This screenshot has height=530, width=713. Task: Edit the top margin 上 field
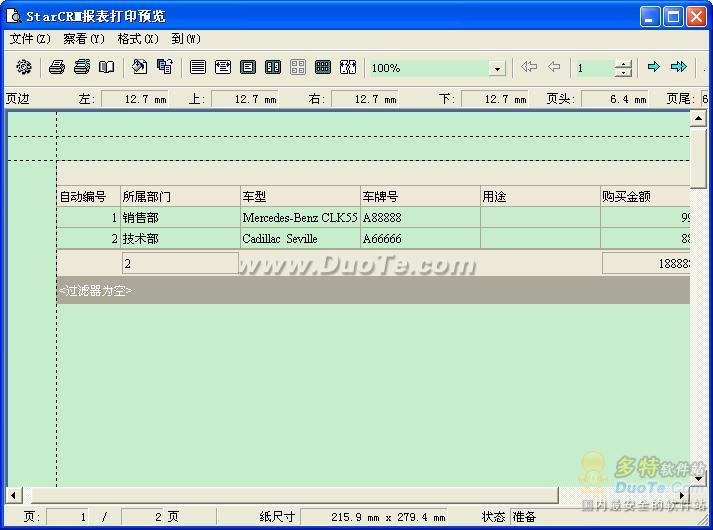(x=245, y=99)
